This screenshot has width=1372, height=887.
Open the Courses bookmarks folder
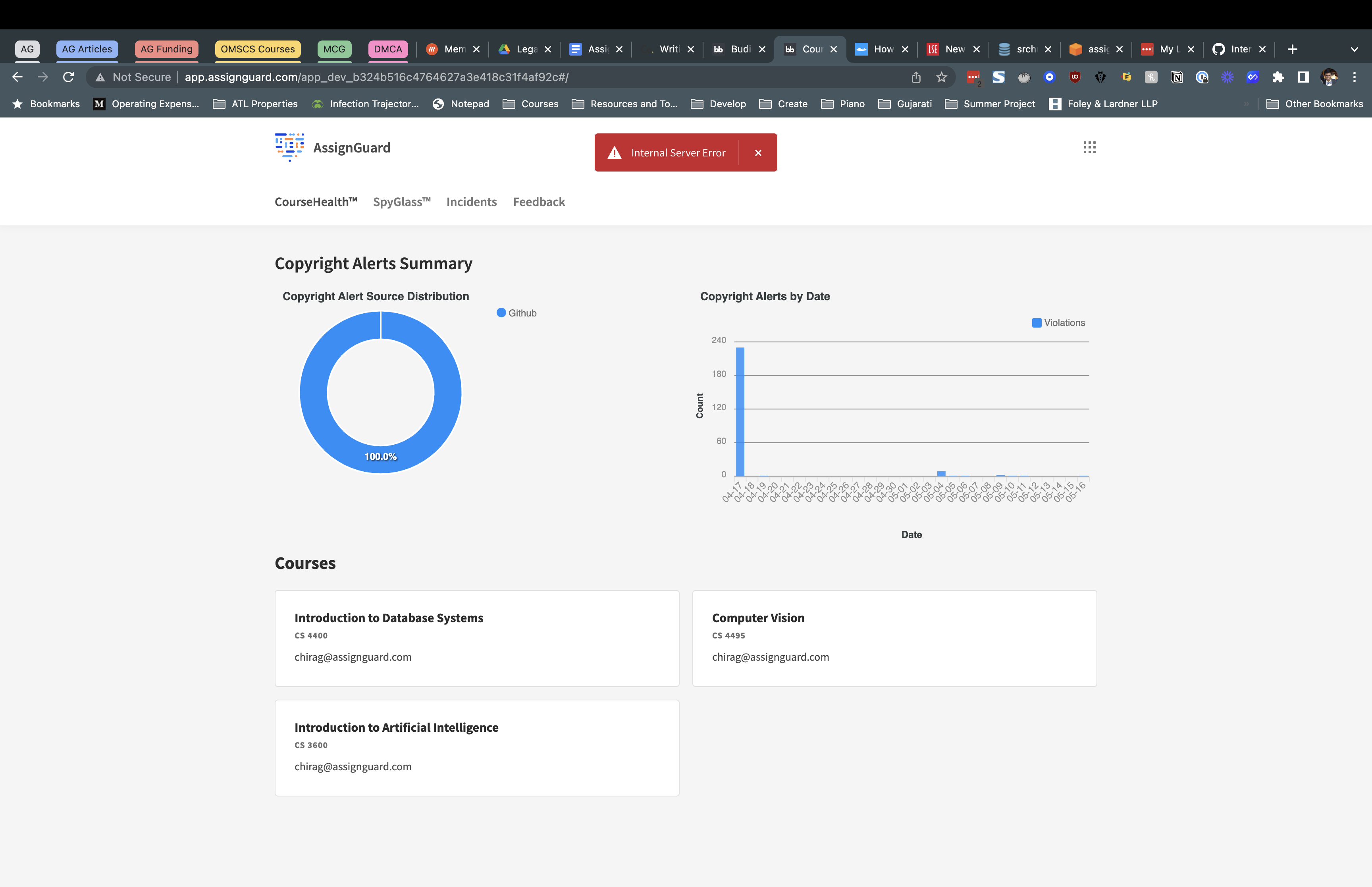point(530,104)
